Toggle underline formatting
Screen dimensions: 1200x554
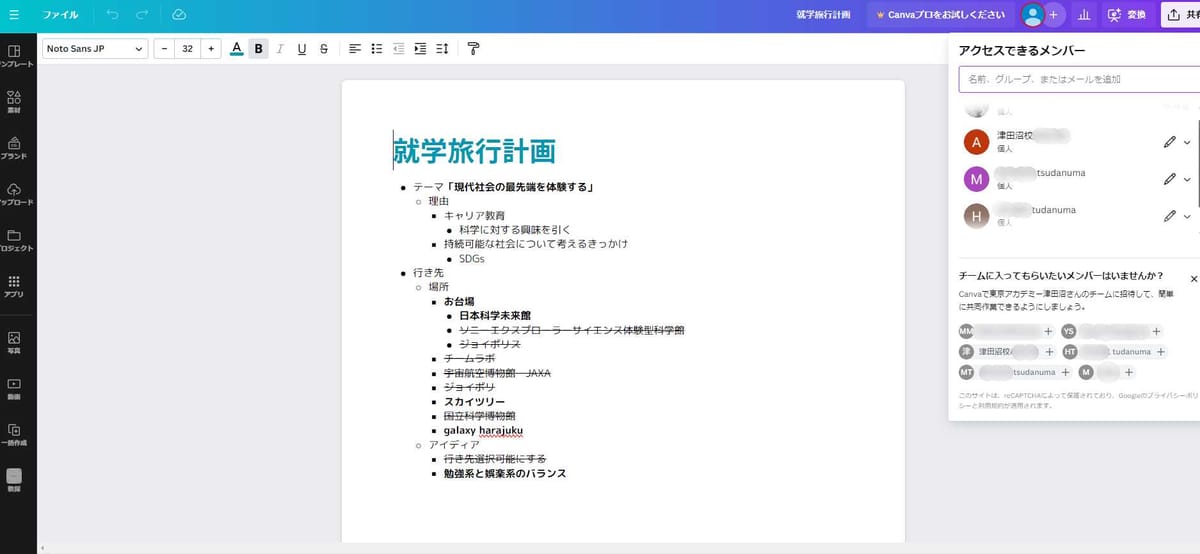tap(302, 48)
